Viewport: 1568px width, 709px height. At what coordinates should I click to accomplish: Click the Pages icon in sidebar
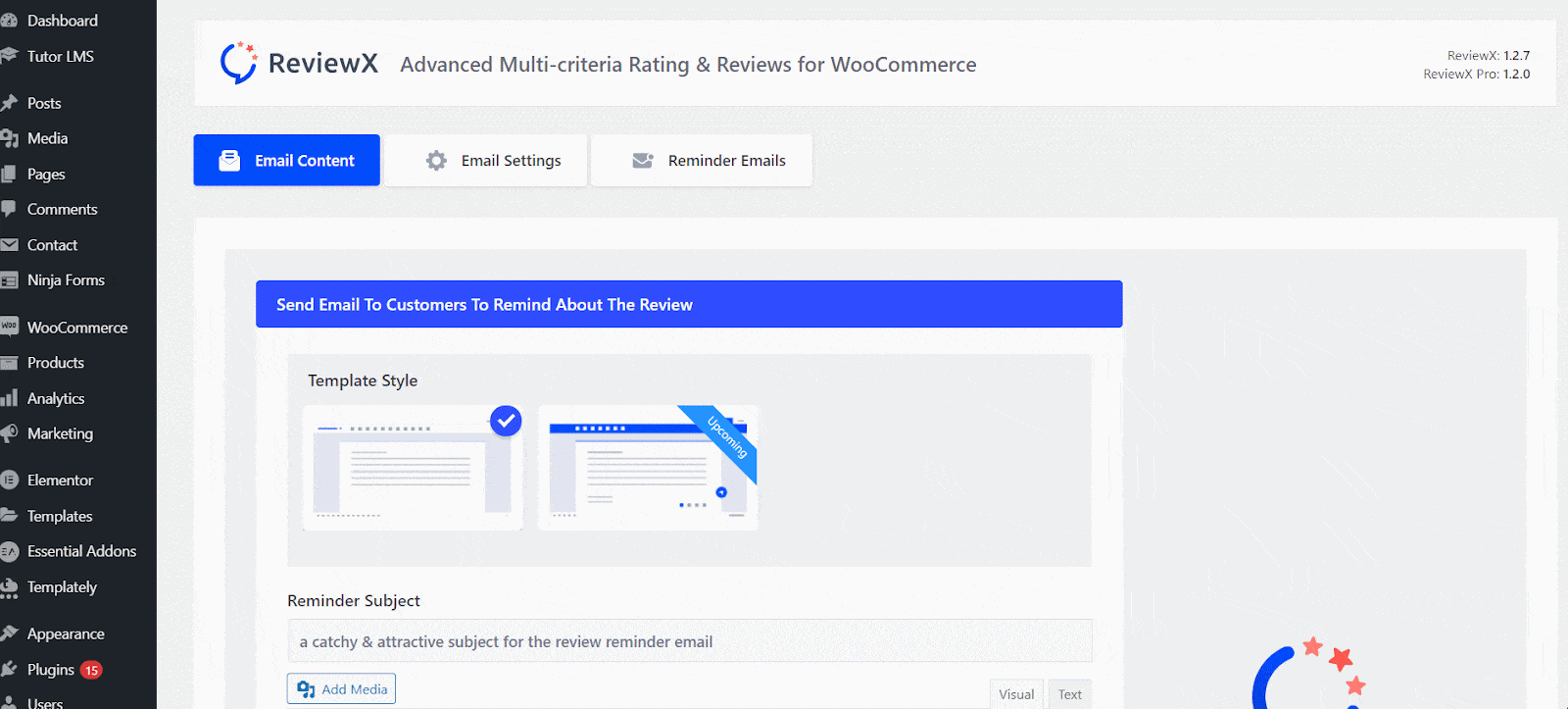10,174
